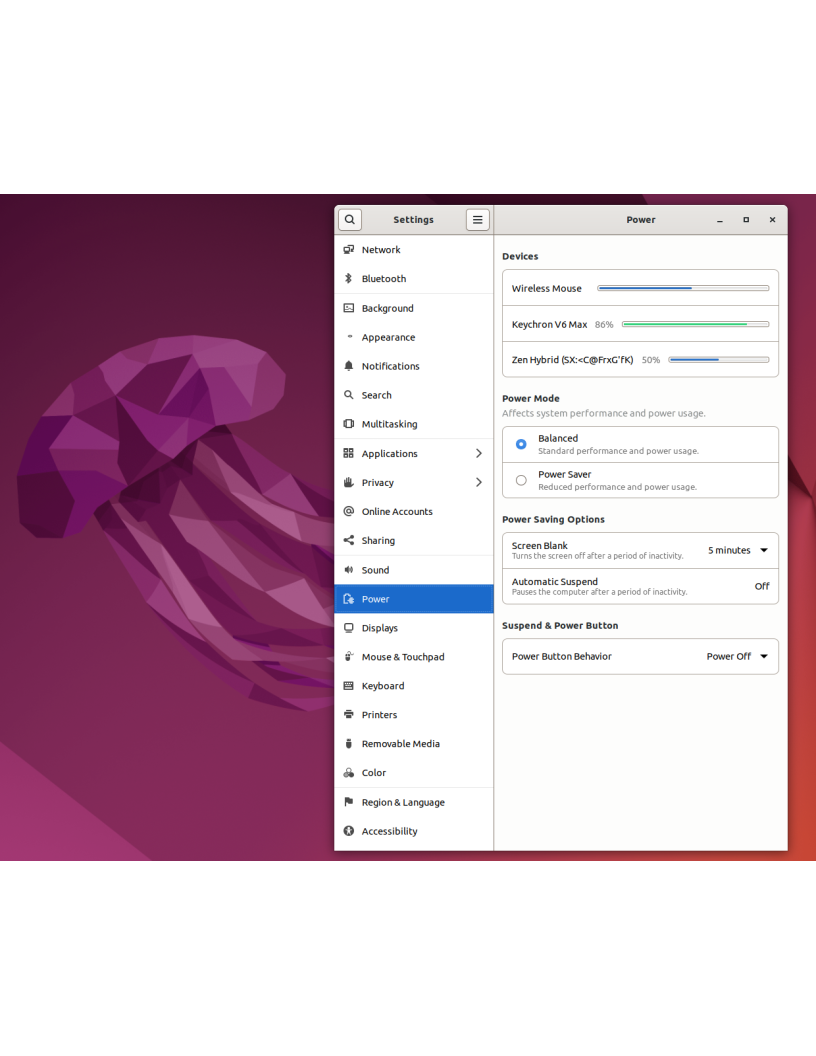This screenshot has width=816, height=1056.
Task: Click the Appearance sidebar icon
Action: [349, 337]
